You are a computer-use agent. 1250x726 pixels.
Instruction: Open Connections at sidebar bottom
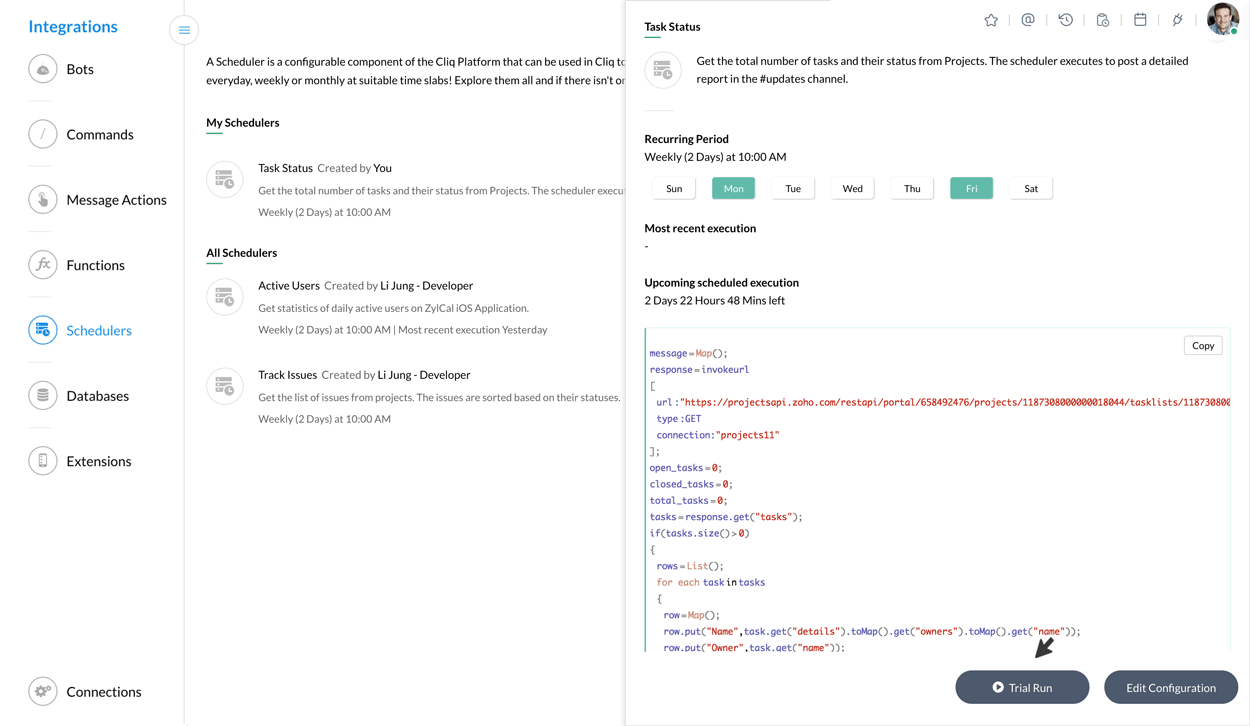pos(103,692)
